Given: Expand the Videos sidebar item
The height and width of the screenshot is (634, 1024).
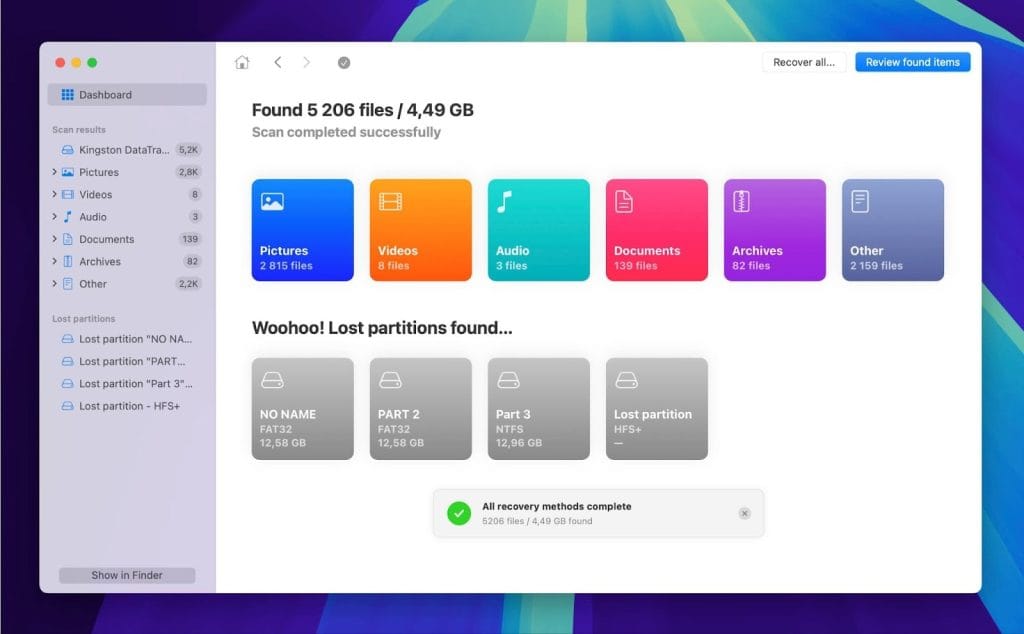Looking at the screenshot, I should (54, 195).
